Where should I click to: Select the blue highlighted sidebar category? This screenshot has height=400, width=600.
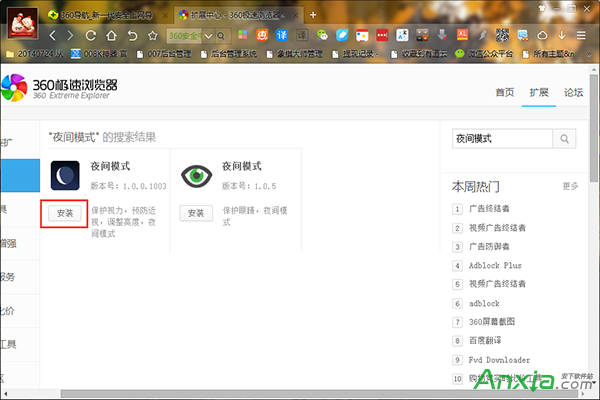(x=20, y=175)
